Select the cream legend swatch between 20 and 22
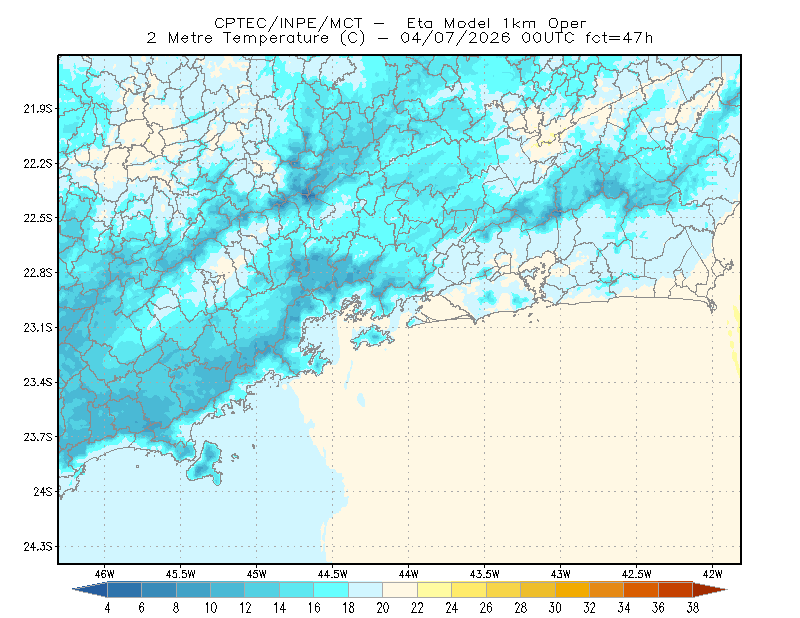Image resolution: width=800 pixels, height=618 pixels. [400, 590]
